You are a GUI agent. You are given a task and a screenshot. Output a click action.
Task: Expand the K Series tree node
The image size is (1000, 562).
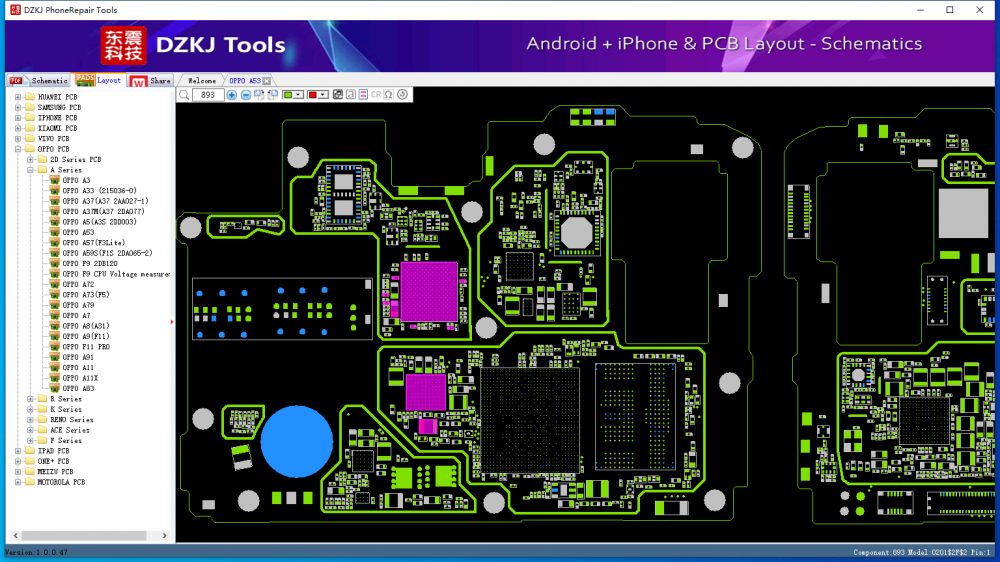pos(31,410)
